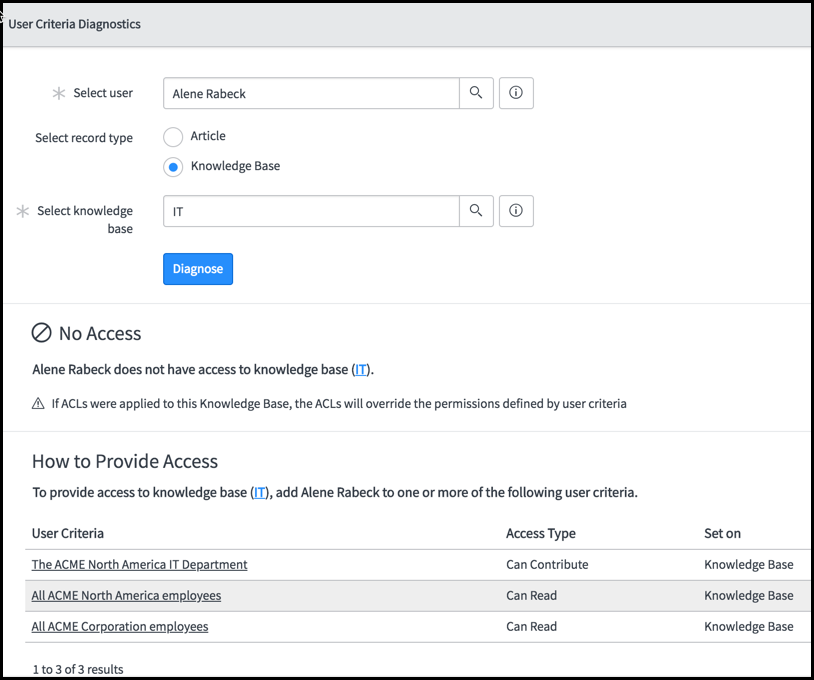Open IT link under How to Provide Access

[259, 492]
